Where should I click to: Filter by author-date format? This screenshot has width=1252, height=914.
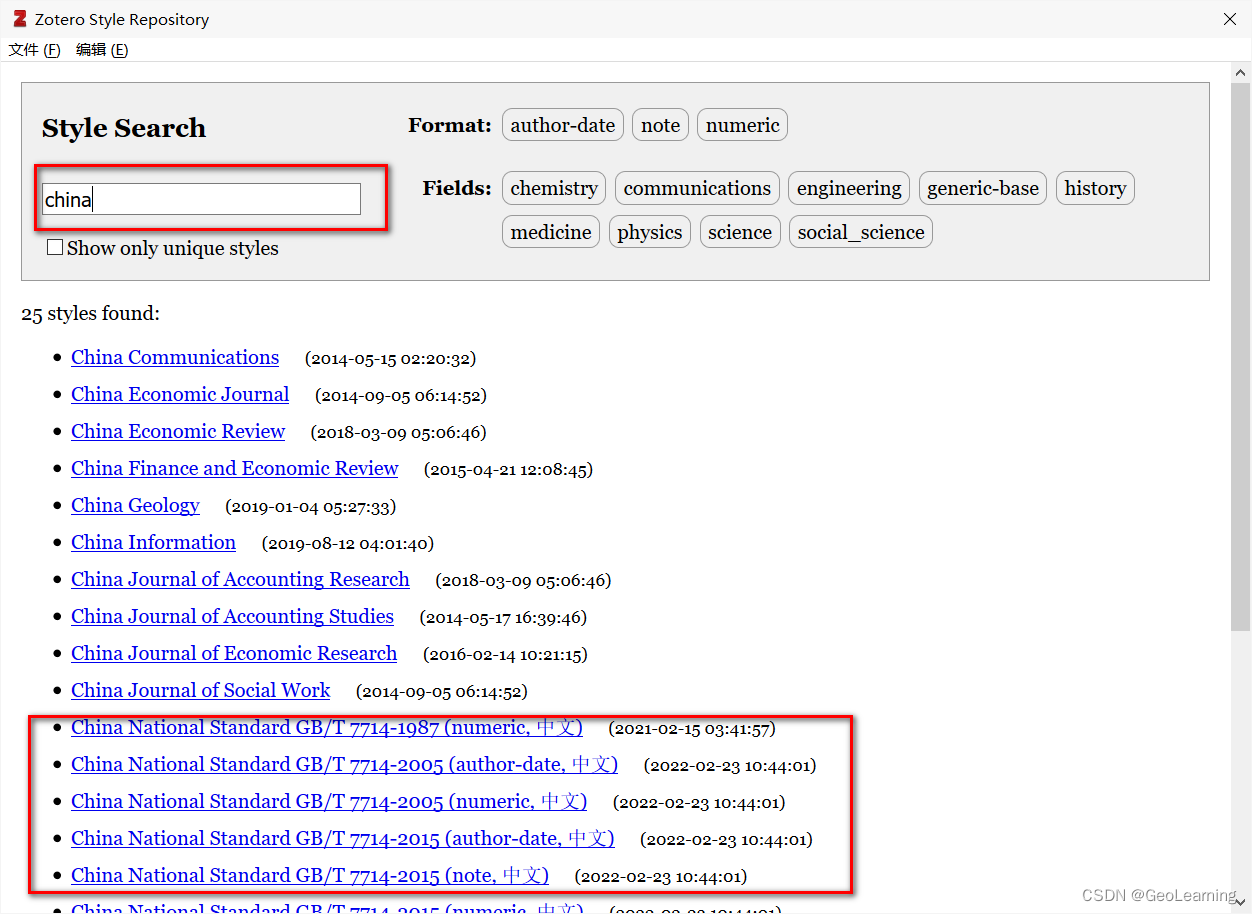tap(563, 125)
